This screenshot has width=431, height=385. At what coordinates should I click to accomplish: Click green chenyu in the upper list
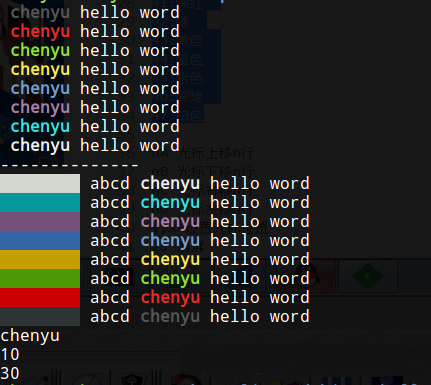pyautogui.click(x=40, y=51)
